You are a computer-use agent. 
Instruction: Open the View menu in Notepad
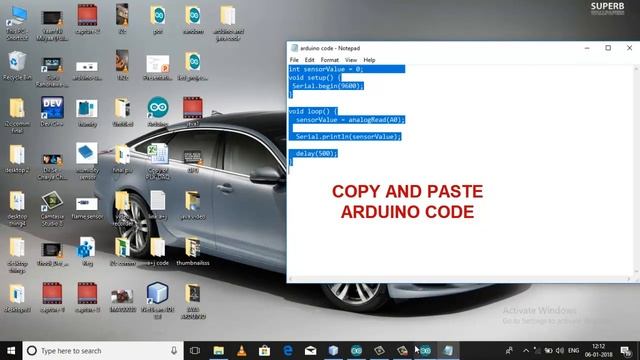(351, 60)
